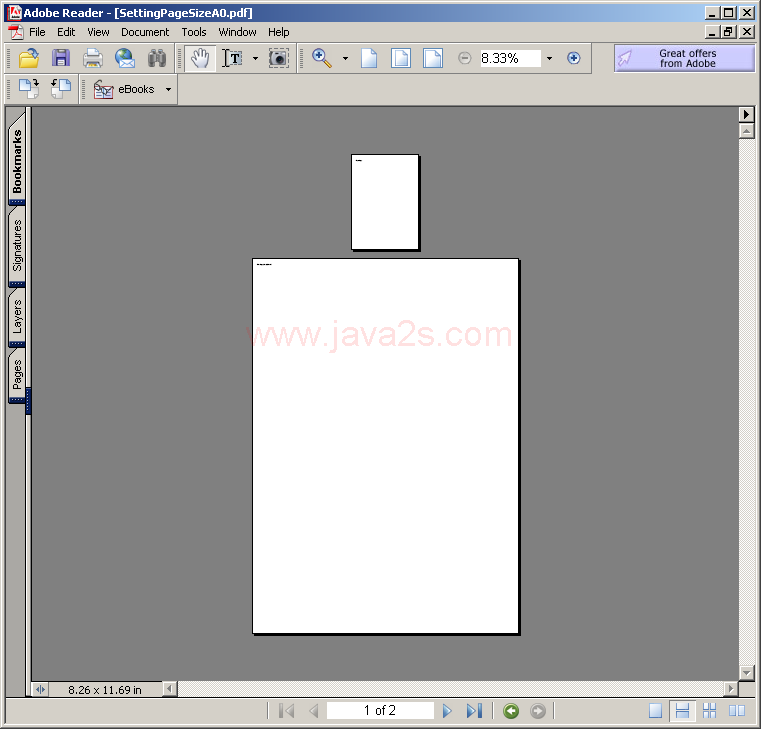
Task: Open the Help menu
Action: click(x=279, y=32)
